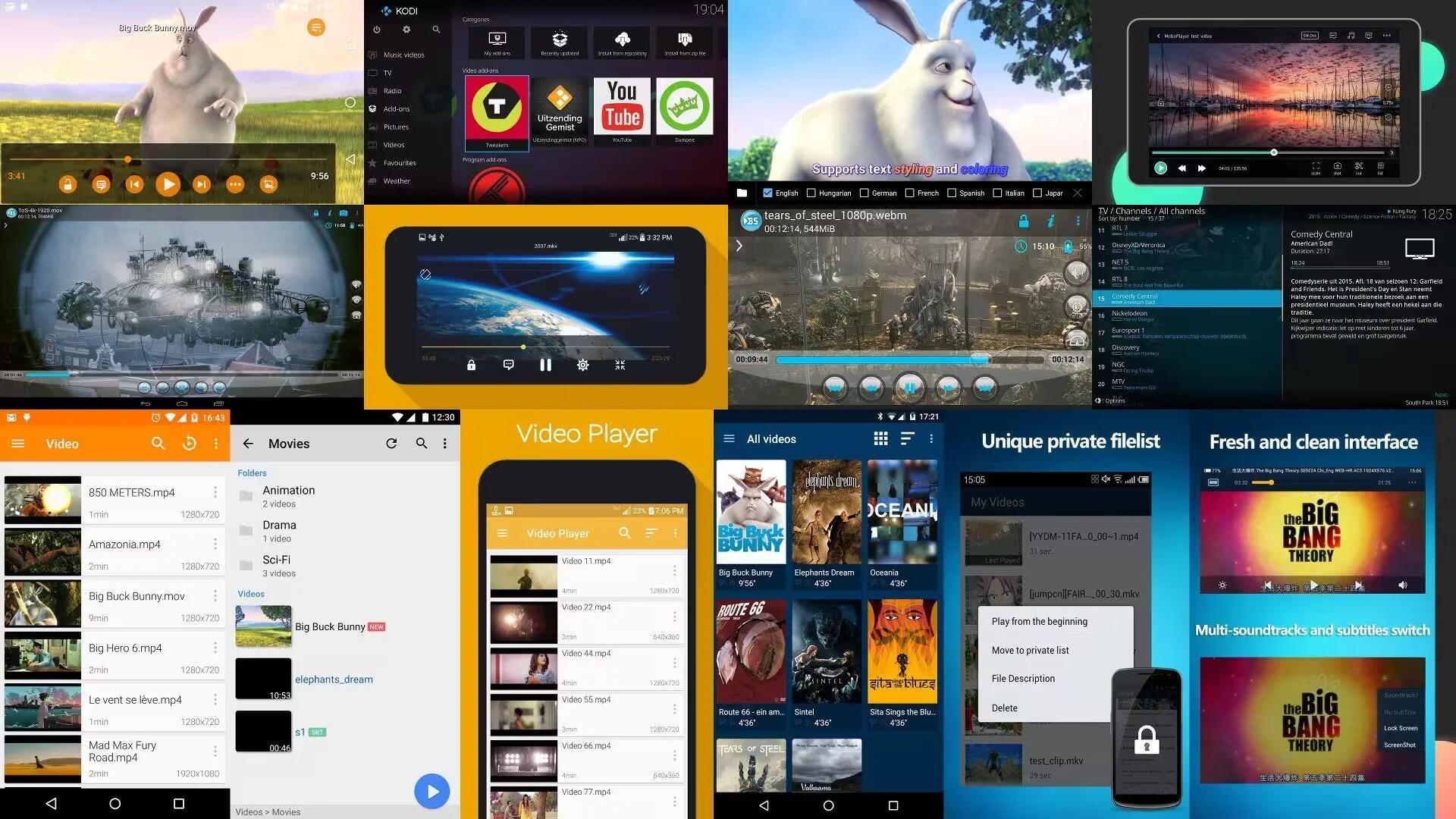This screenshot has width=1456, height=819.
Task: Click the grid view icon in video list
Action: point(879,441)
